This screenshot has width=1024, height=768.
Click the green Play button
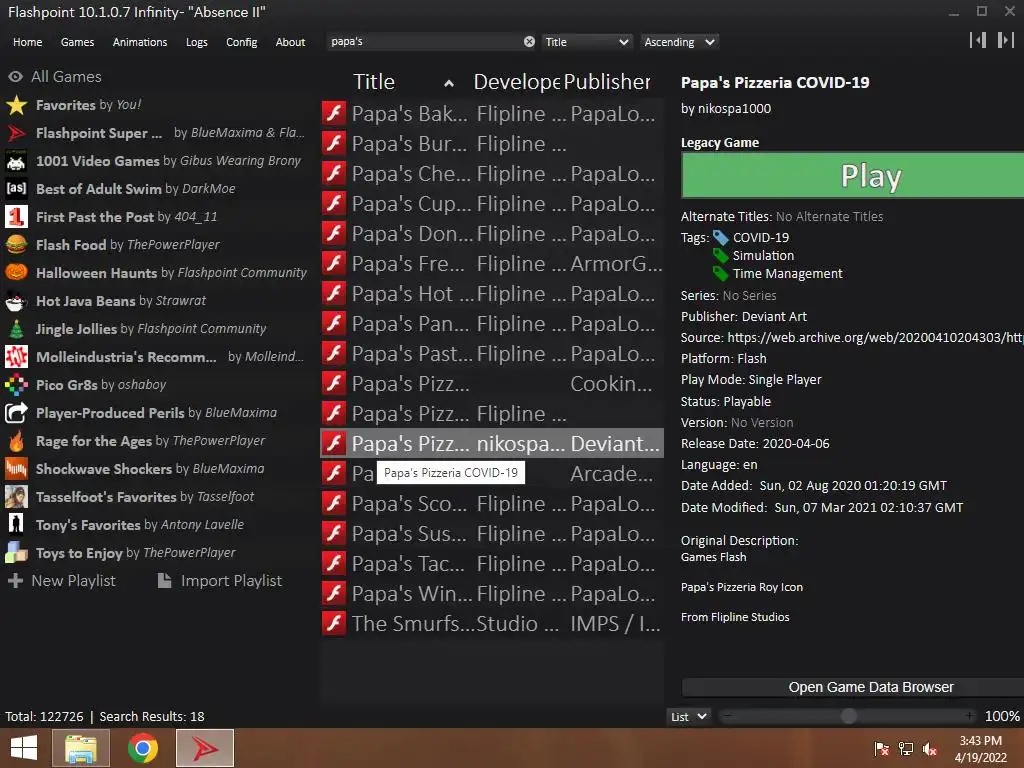click(x=852, y=175)
